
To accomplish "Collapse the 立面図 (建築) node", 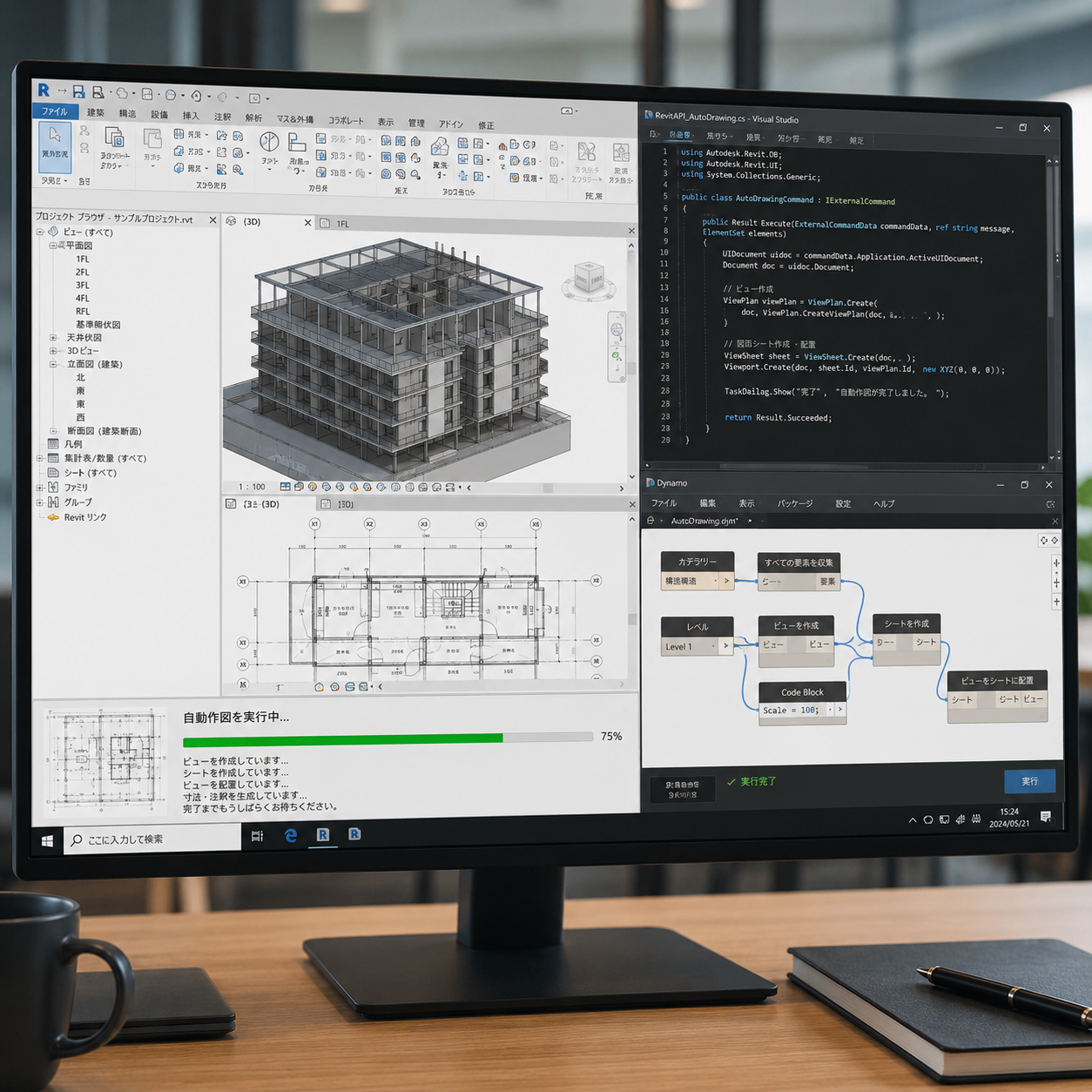I will [53, 365].
